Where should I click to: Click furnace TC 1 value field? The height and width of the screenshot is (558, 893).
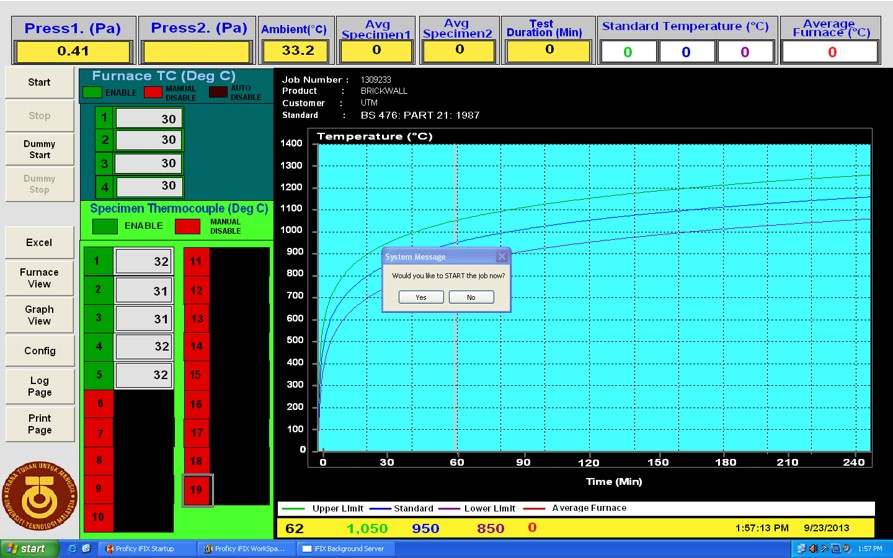coord(149,118)
